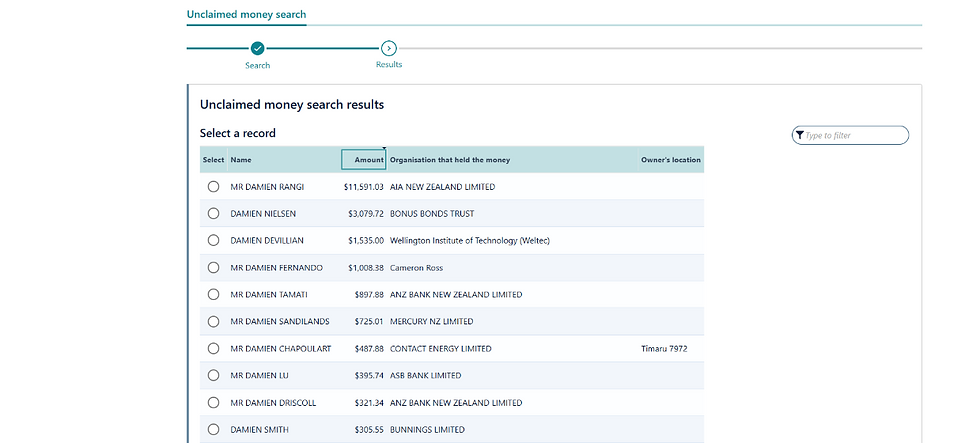
Task: Focus the Type to filter input field
Action: [x=851, y=135]
